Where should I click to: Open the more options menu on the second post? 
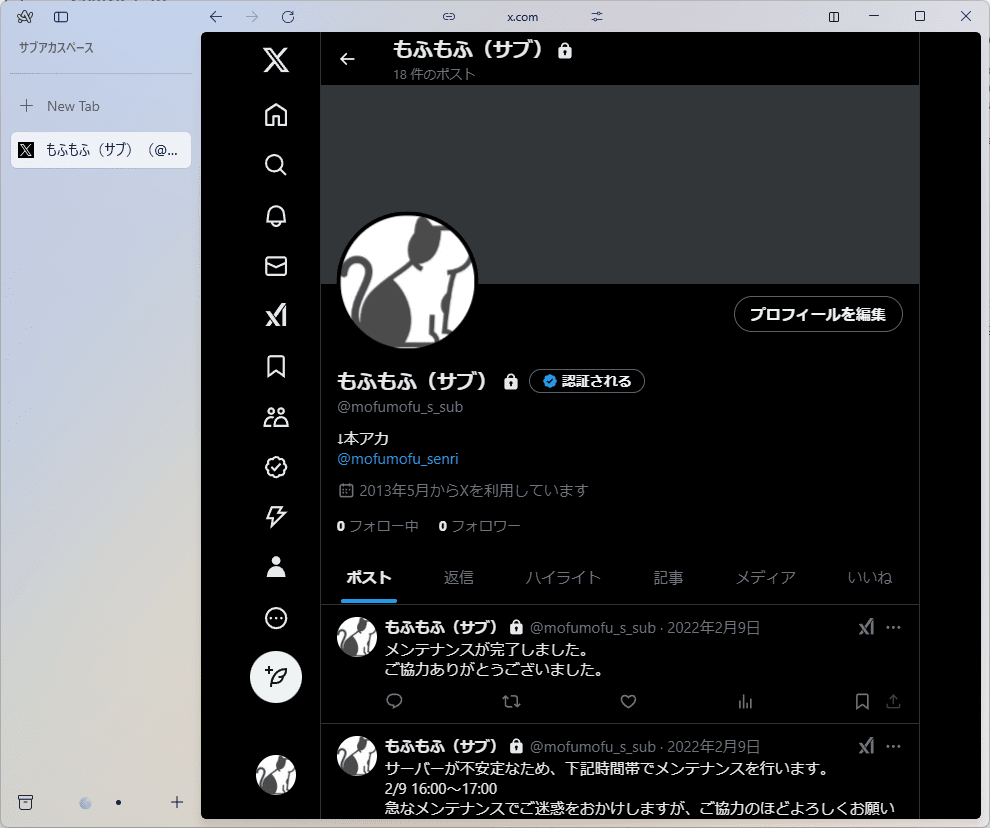click(x=893, y=745)
